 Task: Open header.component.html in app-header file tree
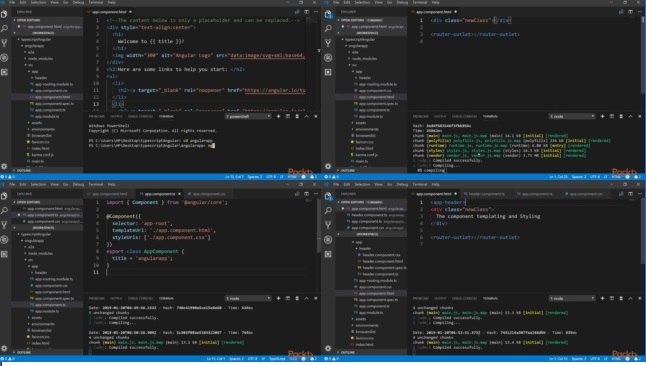(382, 261)
